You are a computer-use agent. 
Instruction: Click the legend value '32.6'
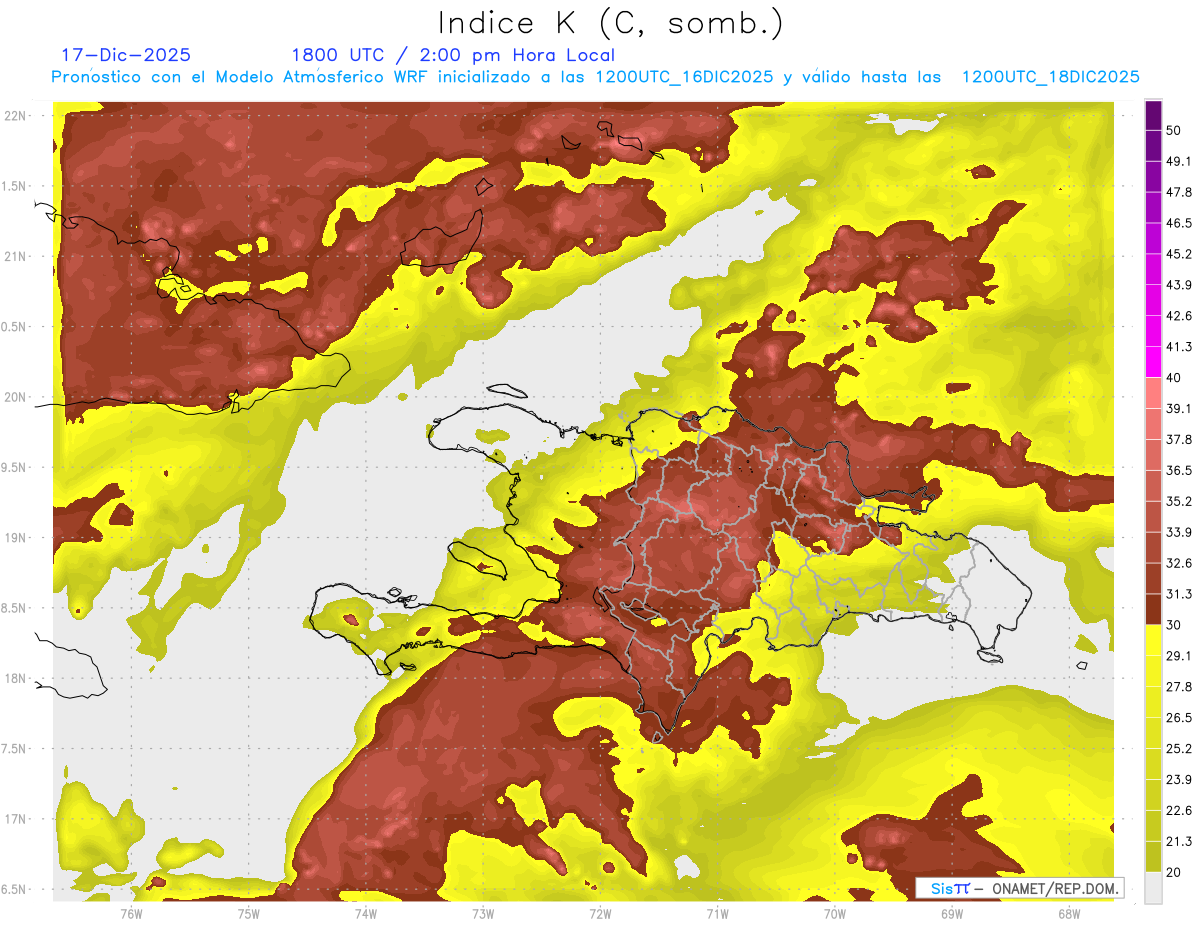1179,563
